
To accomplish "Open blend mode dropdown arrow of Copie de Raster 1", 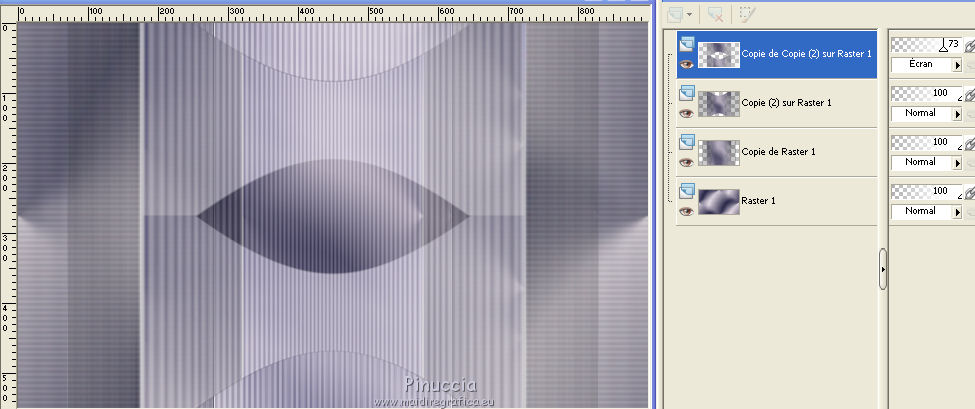I will (x=958, y=163).
